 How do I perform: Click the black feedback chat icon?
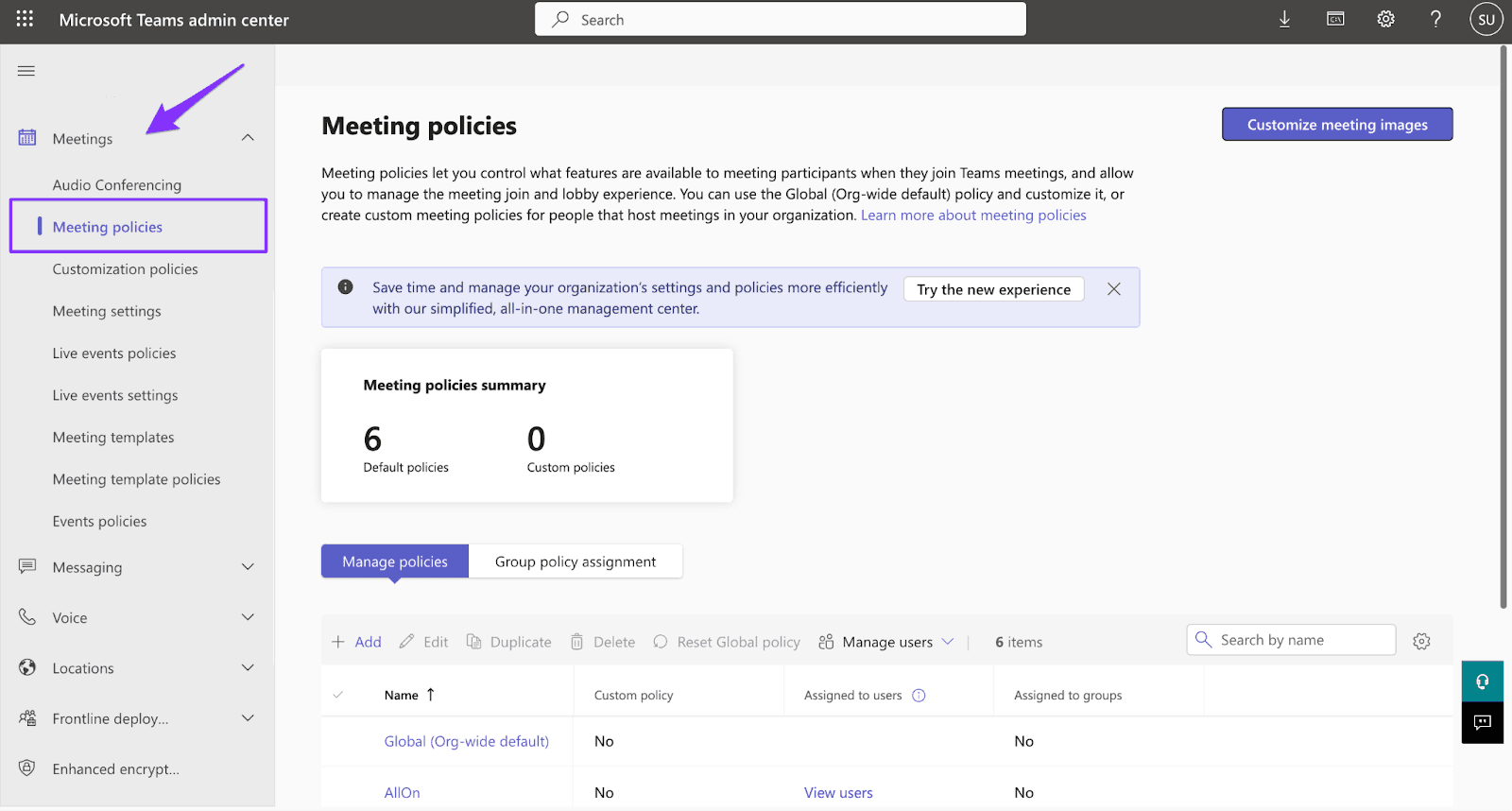(1483, 723)
